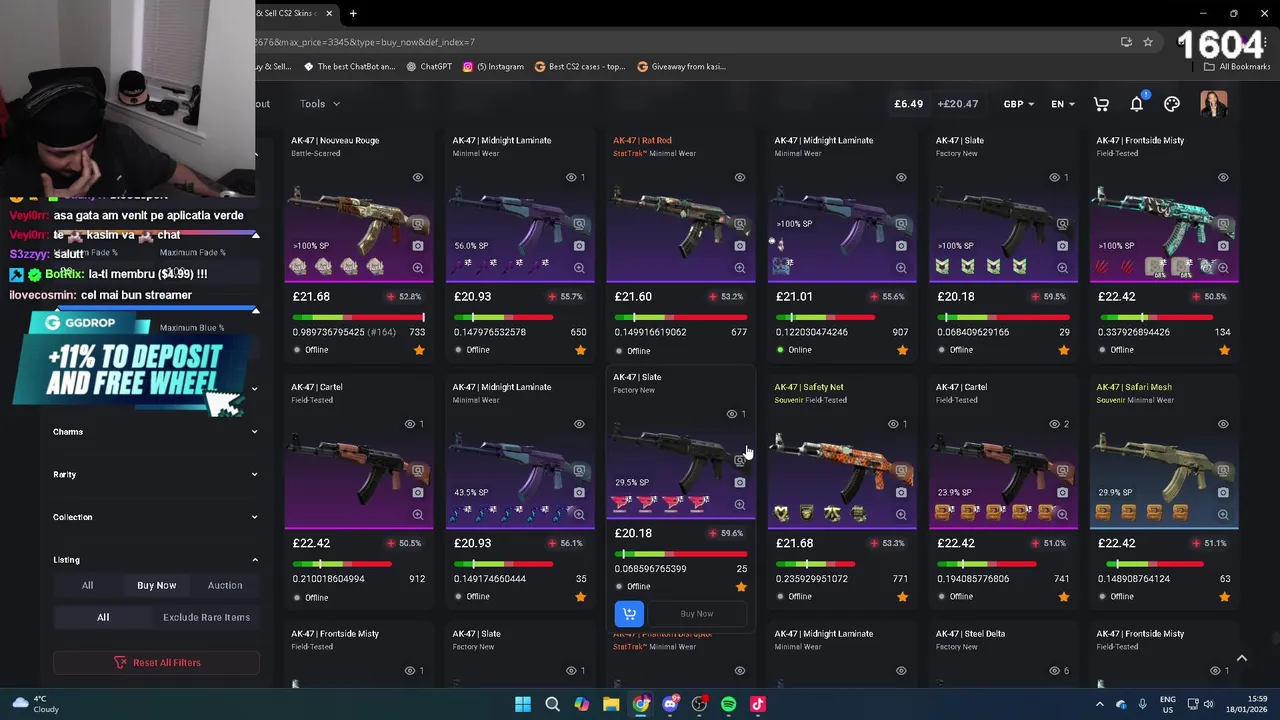Click the scroll-to-top arrow button
1280x720 pixels.
[1241, 658]
